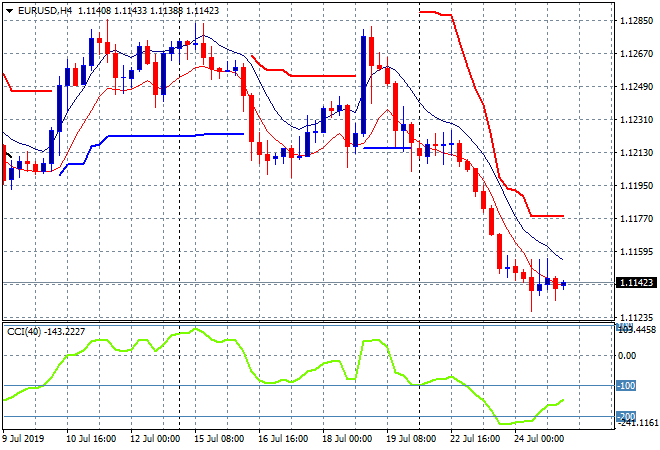Select the EURUSD,H4 chart title text
This screenshot has width=660, height=450.
(x=45, y=10)
